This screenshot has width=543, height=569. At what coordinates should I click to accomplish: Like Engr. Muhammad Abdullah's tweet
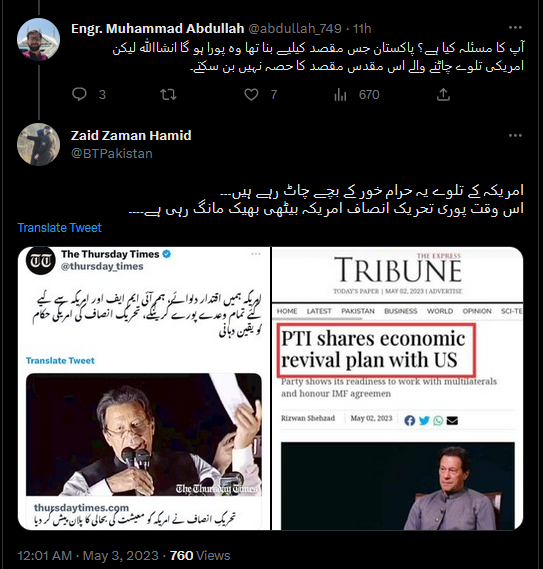click(x=251, y=95)
